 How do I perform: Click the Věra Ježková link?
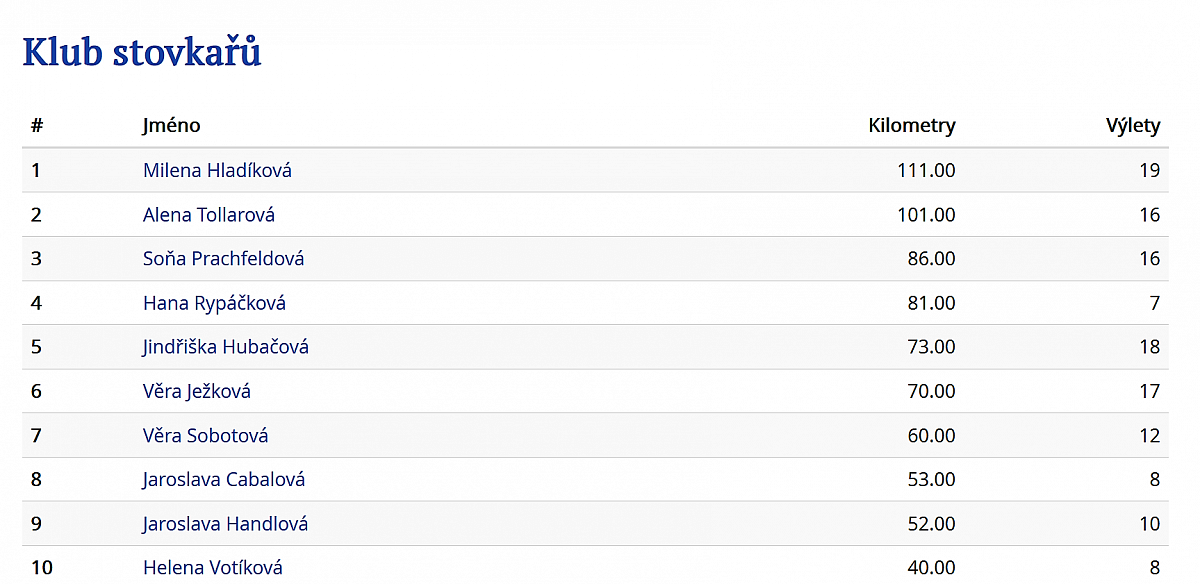[196, 391]
